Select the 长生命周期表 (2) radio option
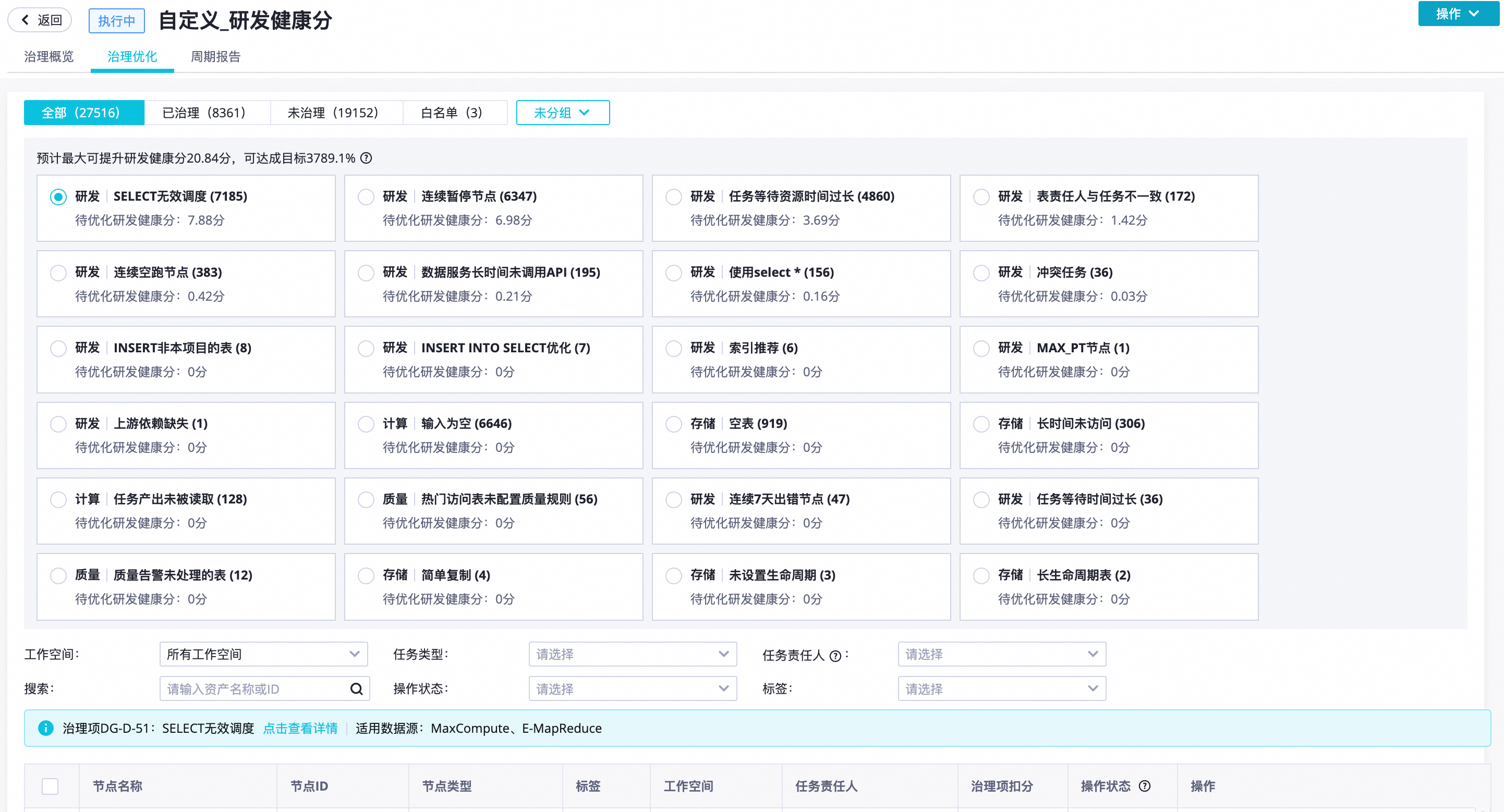 981,575
